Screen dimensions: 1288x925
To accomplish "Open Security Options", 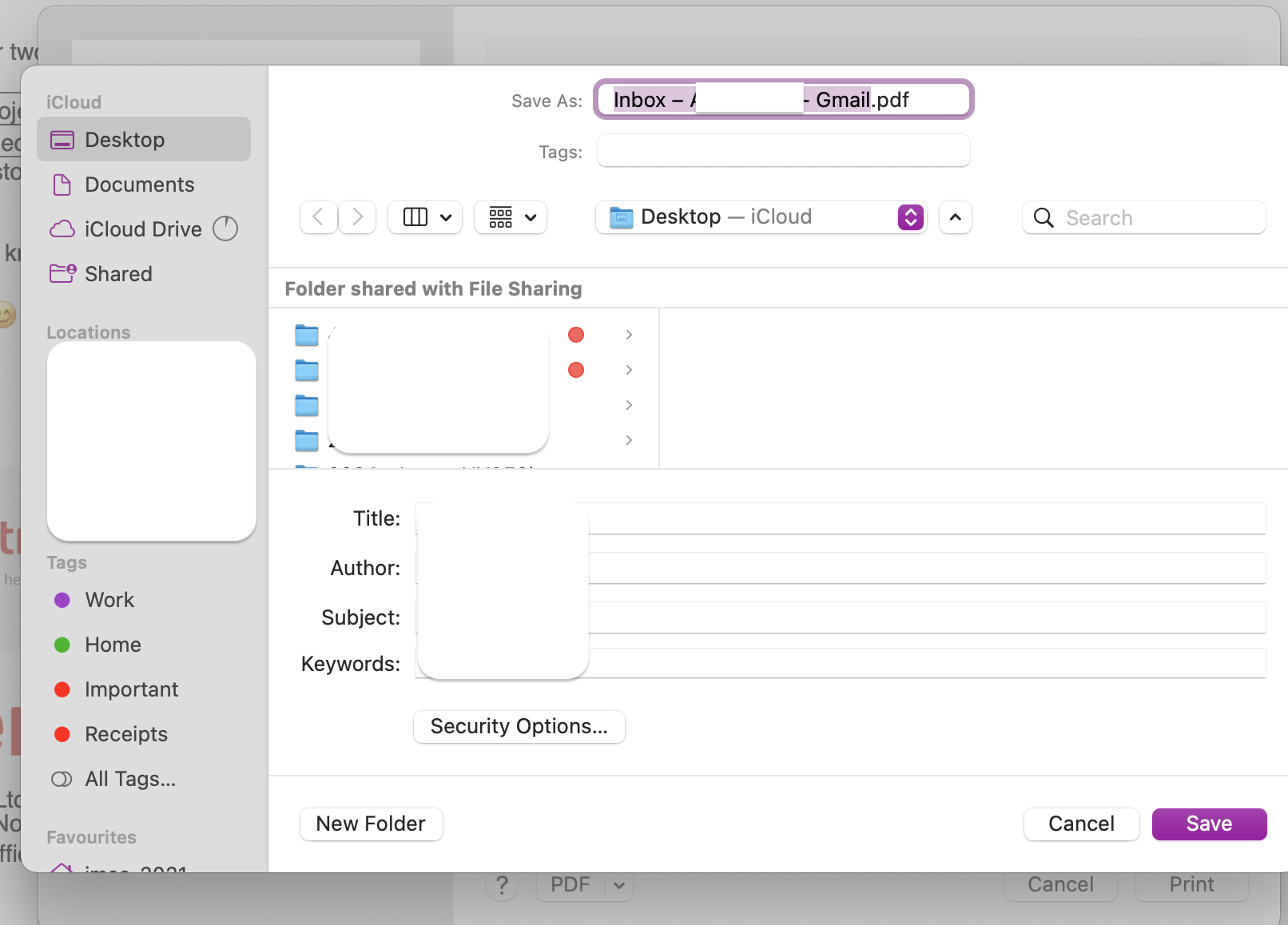I will (x=519, y=727).
